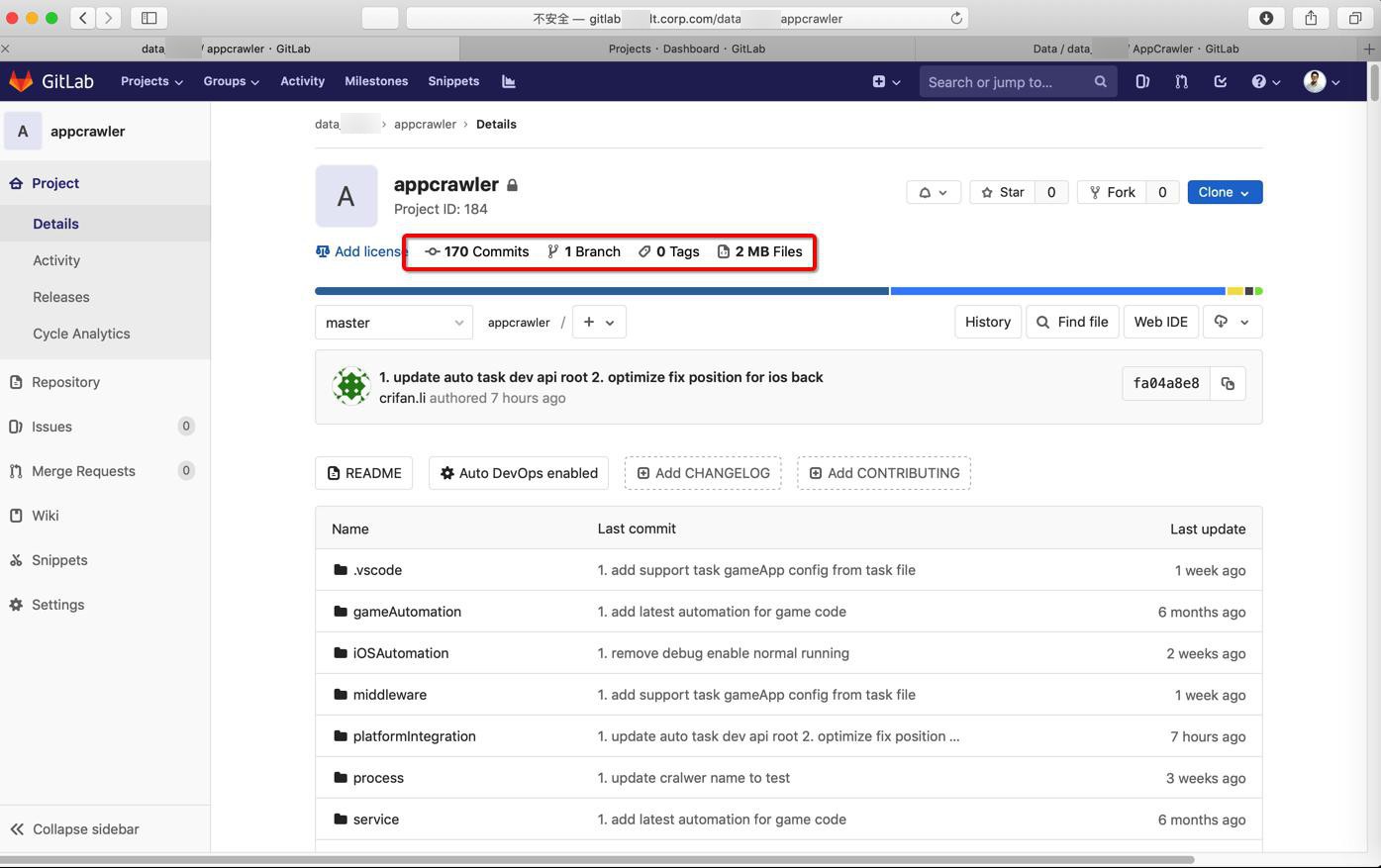Open the notification bell dropdown
This screenshot has height=868, width=1381.
tap(934, 192)
